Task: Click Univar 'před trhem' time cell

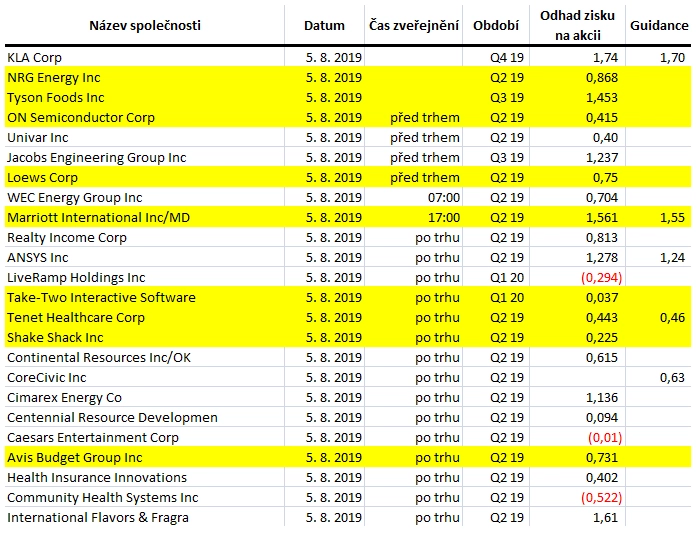Action: (x=425, y=138)
